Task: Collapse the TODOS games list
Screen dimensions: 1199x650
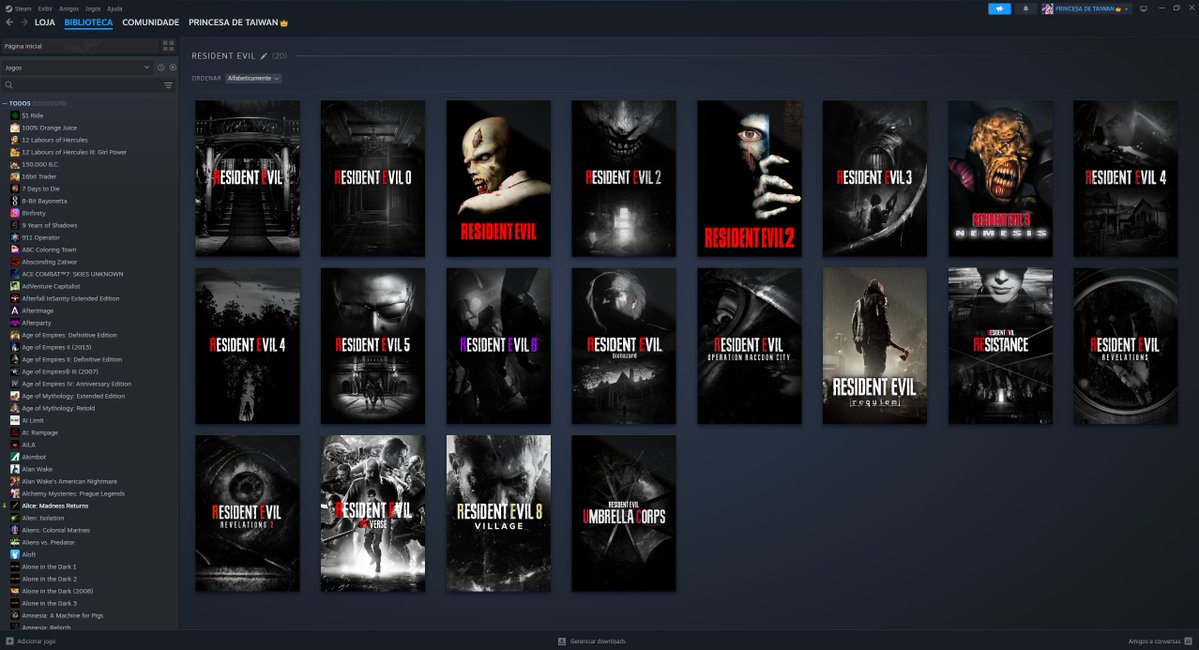Action: click(x=5, y=103)
